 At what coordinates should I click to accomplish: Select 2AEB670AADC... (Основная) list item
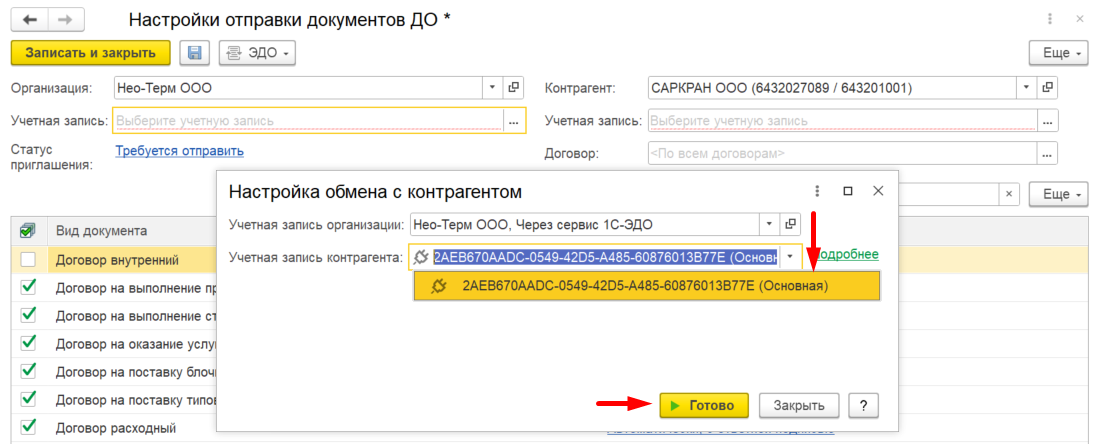click(x=647, y=286)
